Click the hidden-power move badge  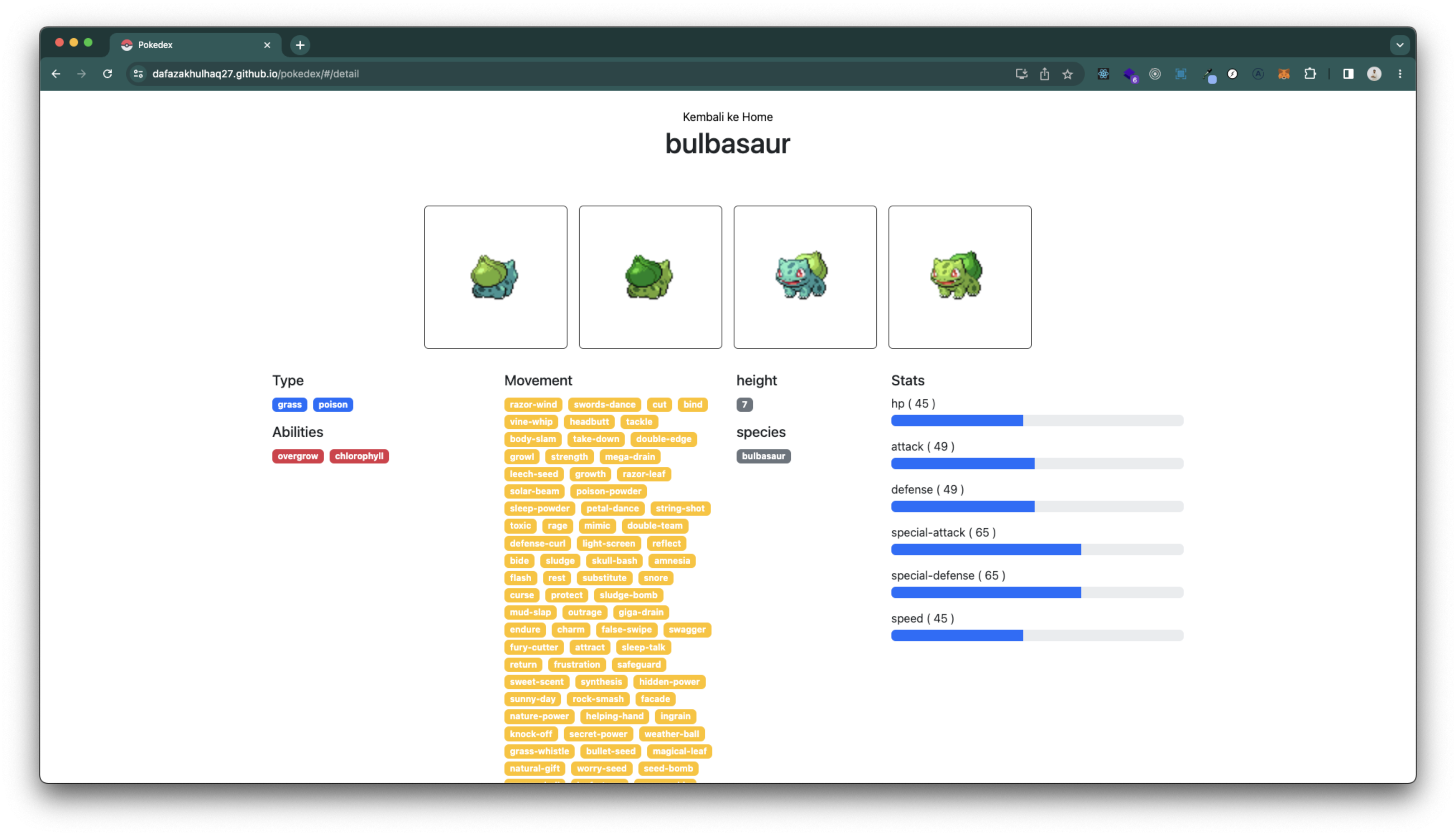[669, 682]
